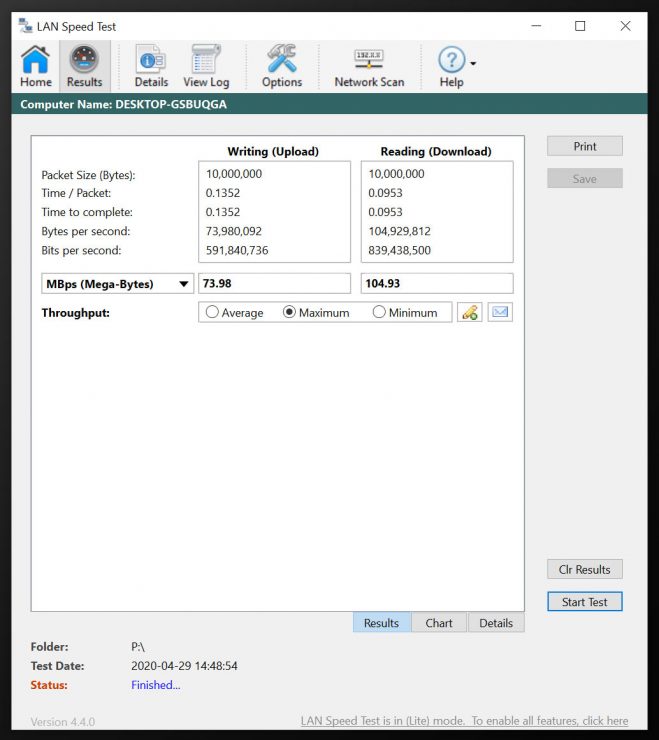659x740 pixels.
Task: Click the Reading (Download) column header
Action: (436, 151)
